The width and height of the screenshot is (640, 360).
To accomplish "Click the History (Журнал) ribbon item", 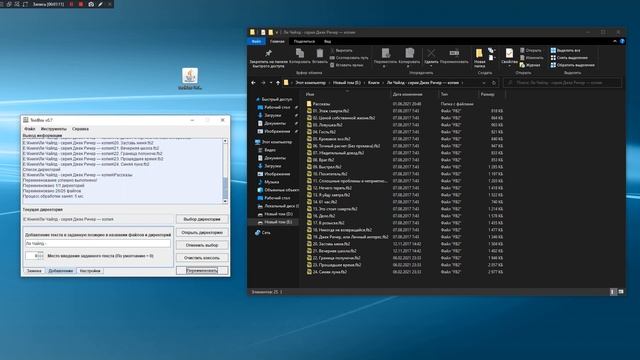I will coord(530,65).
